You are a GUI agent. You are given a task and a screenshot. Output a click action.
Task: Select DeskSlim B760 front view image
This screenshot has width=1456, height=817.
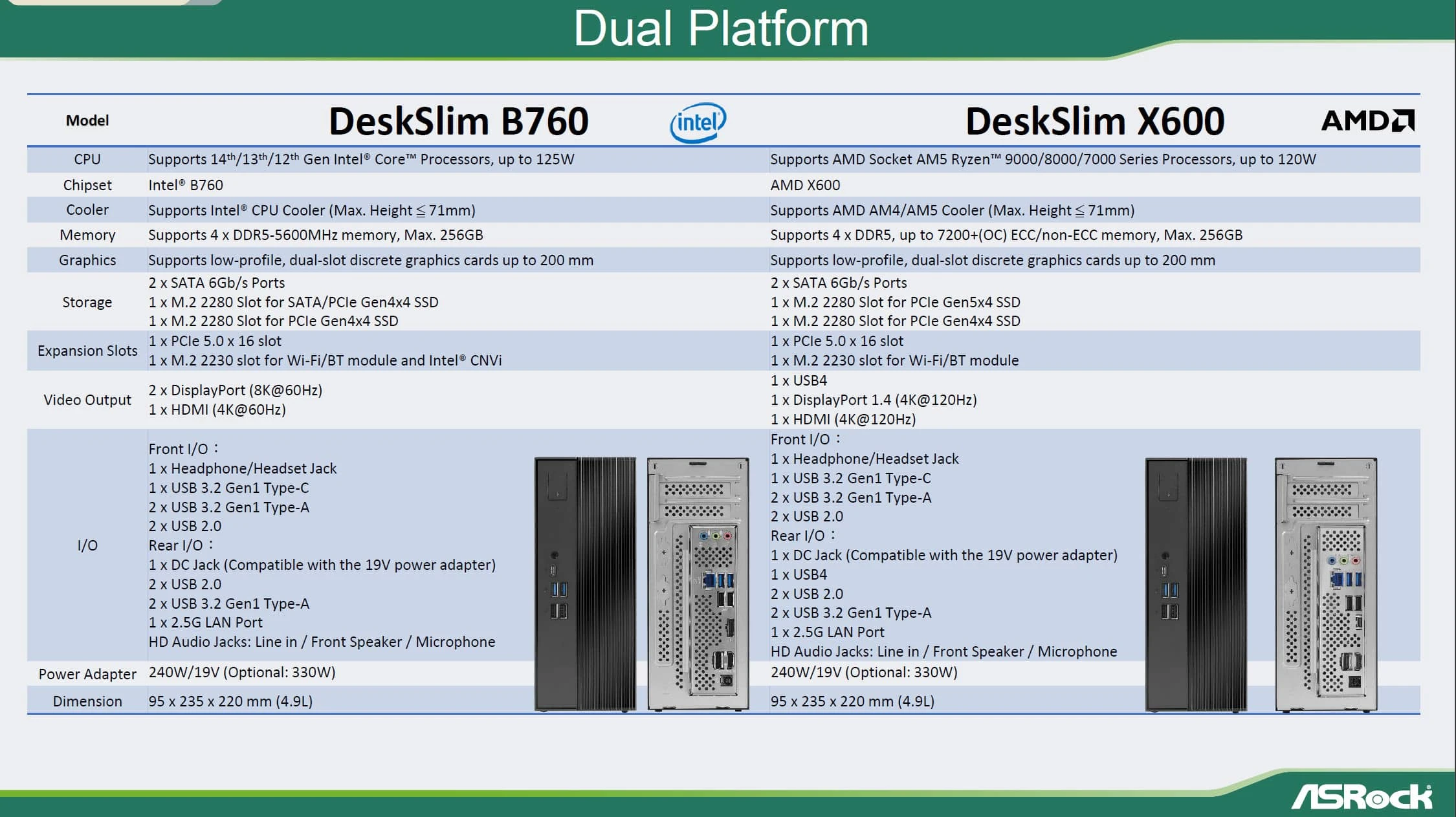point(585,584)
